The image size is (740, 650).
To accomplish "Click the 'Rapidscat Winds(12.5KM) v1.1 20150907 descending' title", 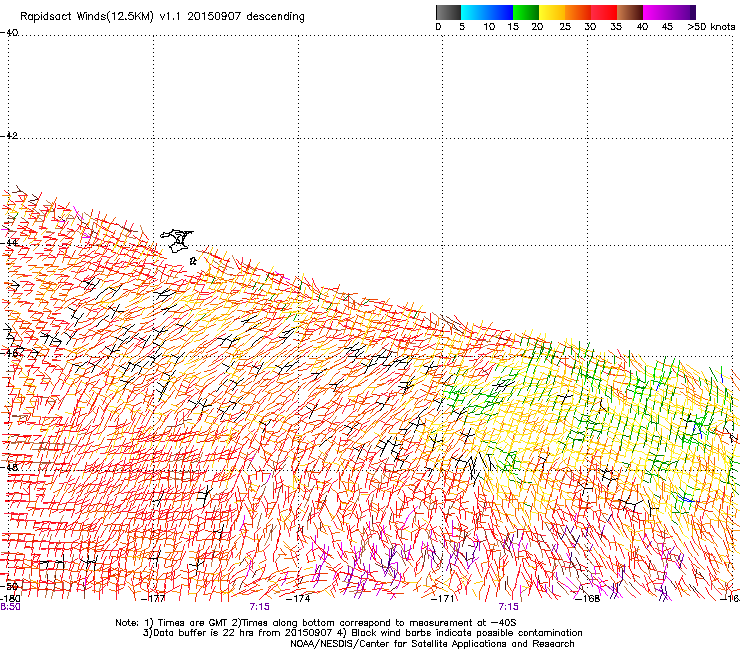I will (162, 17).
